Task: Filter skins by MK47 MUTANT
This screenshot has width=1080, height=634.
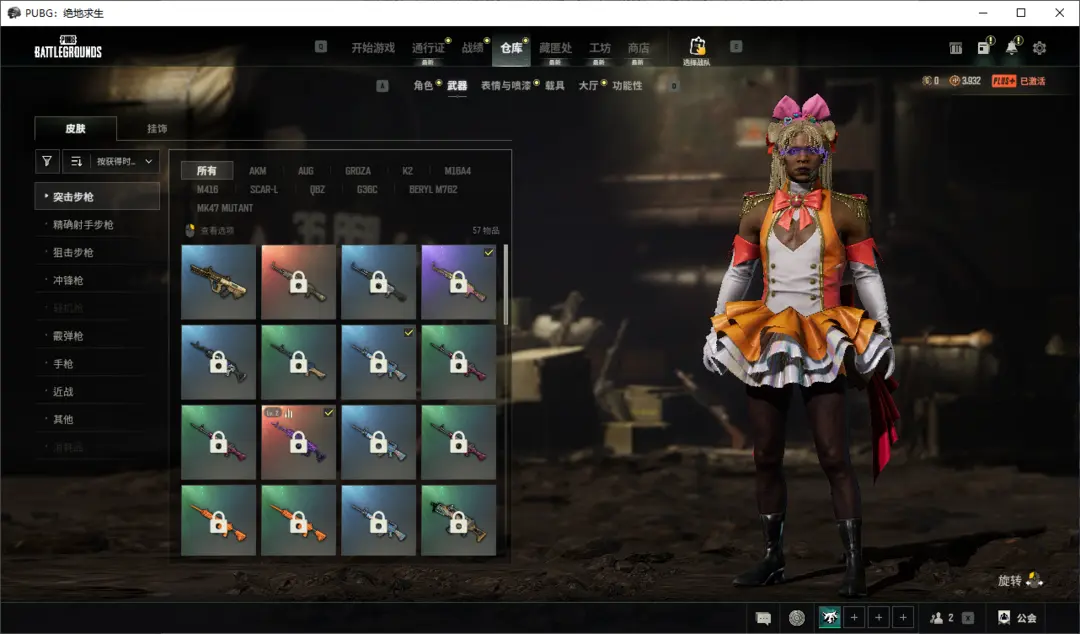Action: coord(225,207)
